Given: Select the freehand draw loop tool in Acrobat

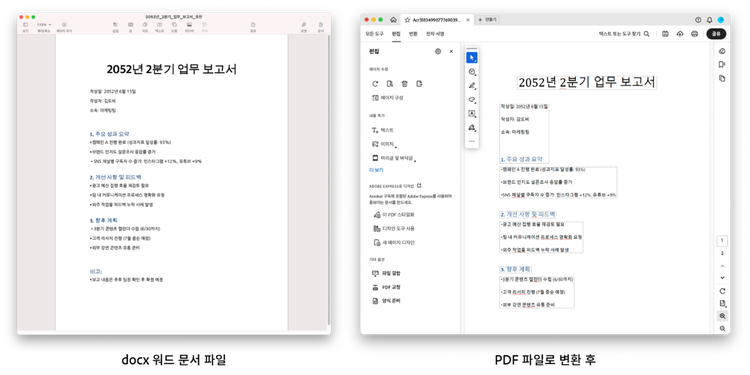Looking at the screenshot, I should pyautogui.click(x=472, y=100).
